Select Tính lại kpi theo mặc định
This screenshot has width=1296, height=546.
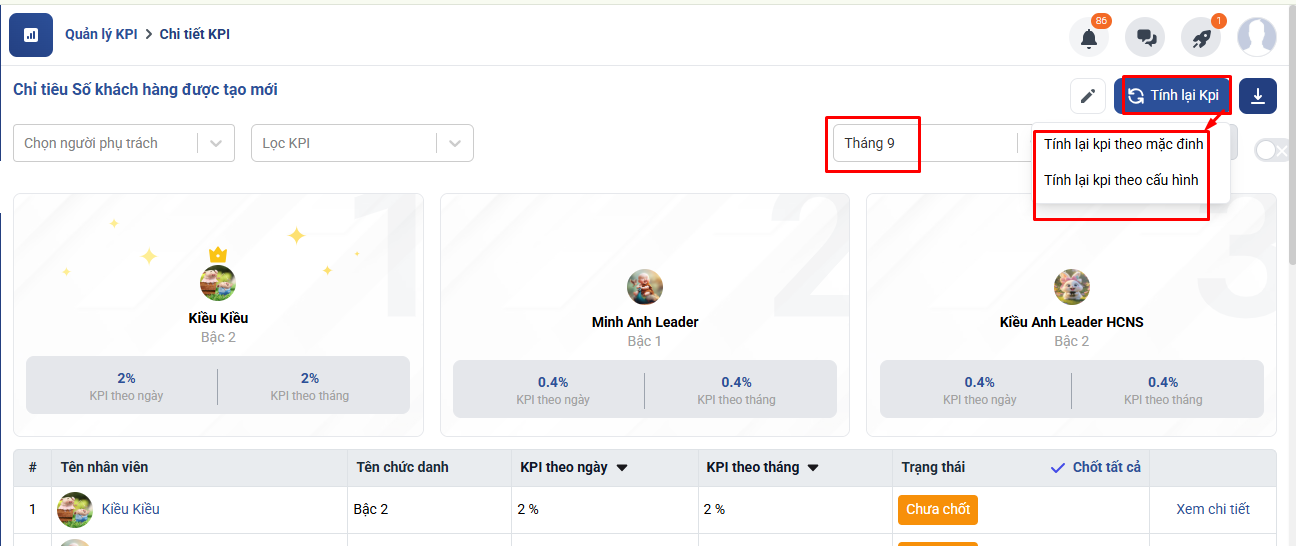coord(1123,144)
